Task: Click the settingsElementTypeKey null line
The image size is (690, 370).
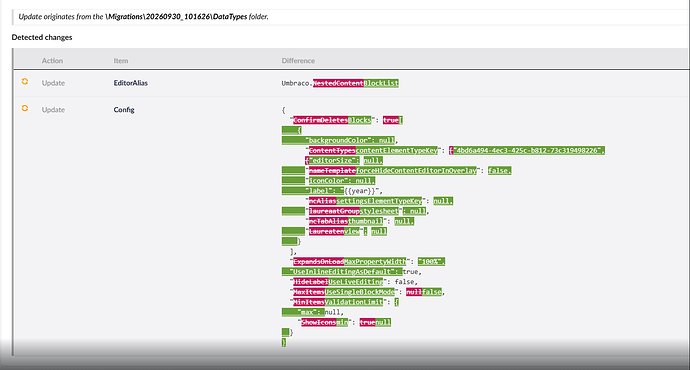Action: (379, 201)
